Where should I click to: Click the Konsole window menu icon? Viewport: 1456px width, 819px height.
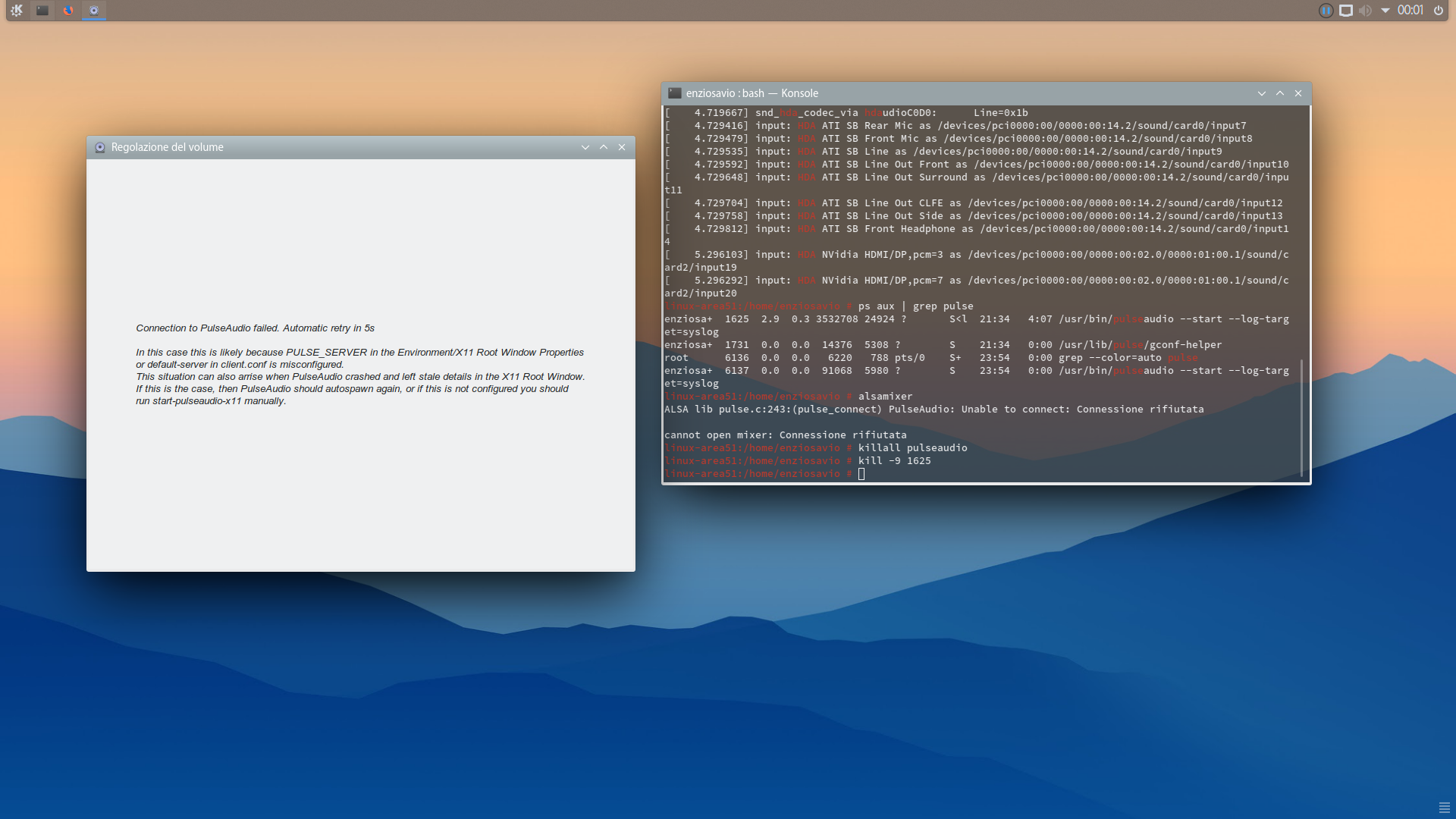coord(674,93)
